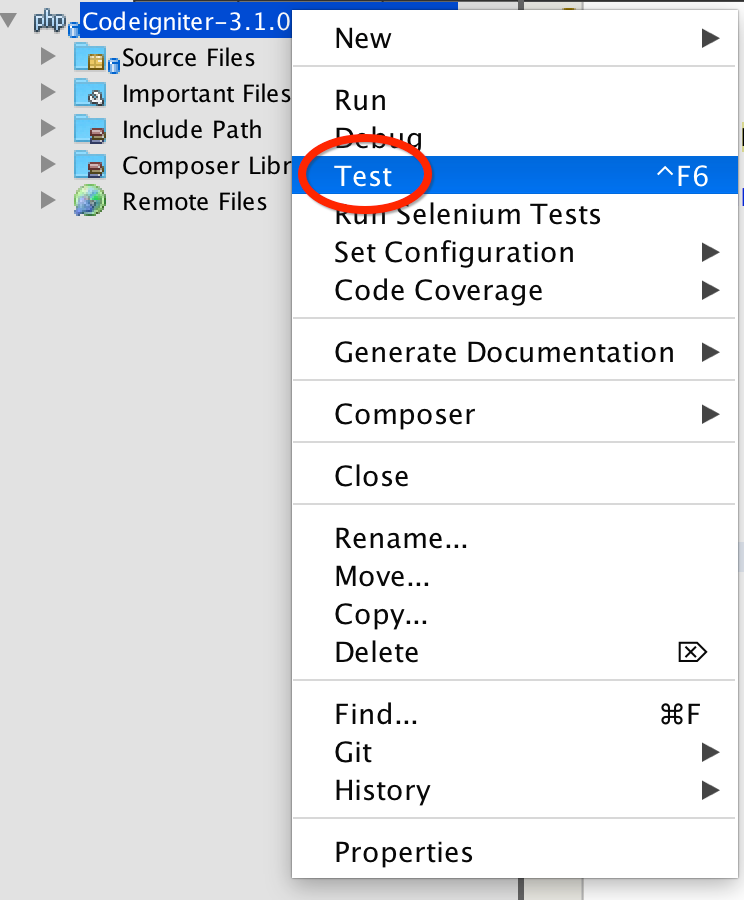Select Find... in the context menu
The height and width of the screenshot is (900, 744).
[x=515, y=714]
